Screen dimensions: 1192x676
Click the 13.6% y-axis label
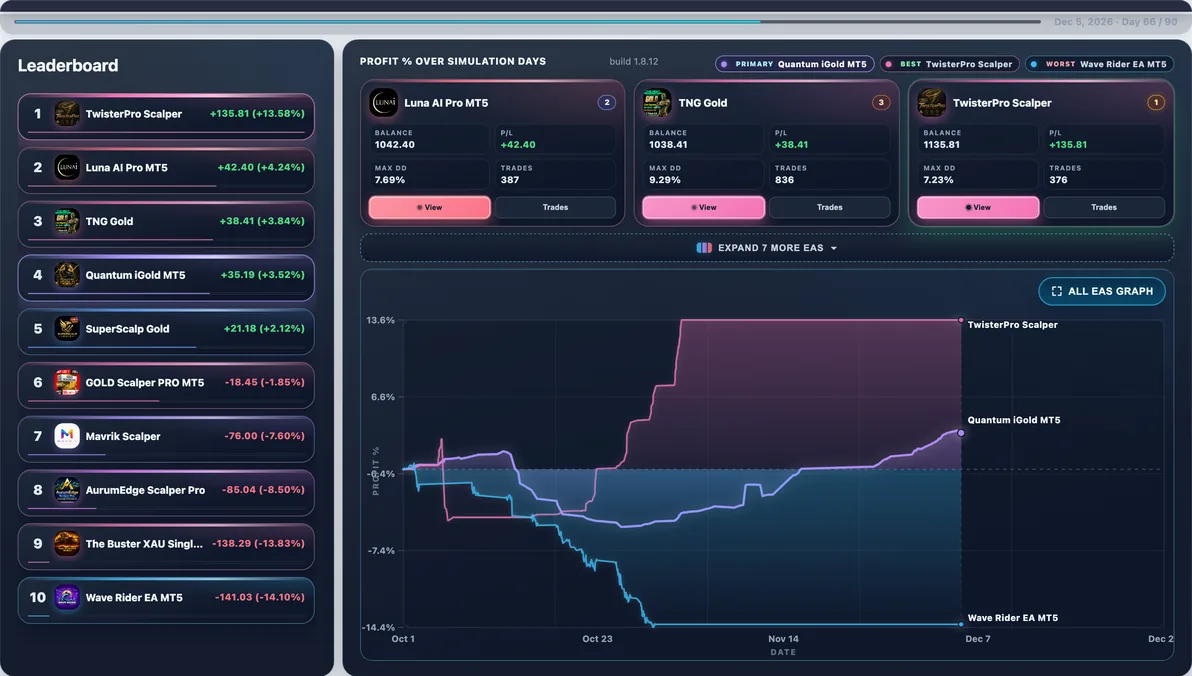tap(381, 320)
